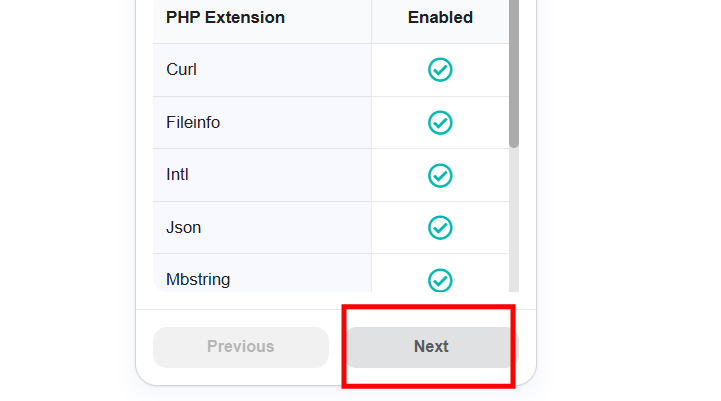Go to the Next step
721x401 pixels.
click(432, 347)
